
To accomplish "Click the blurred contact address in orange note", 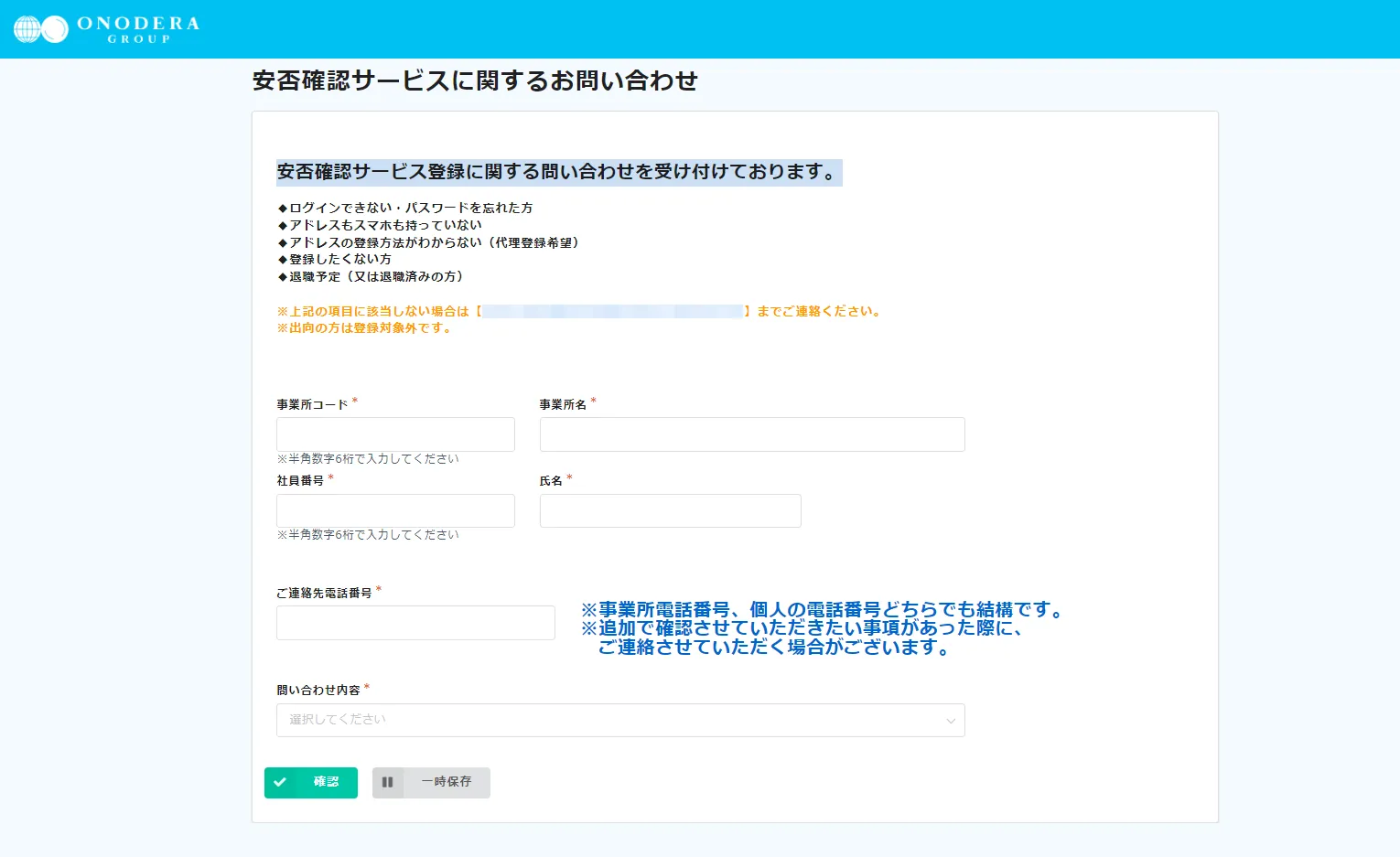I will pos(612,312).
